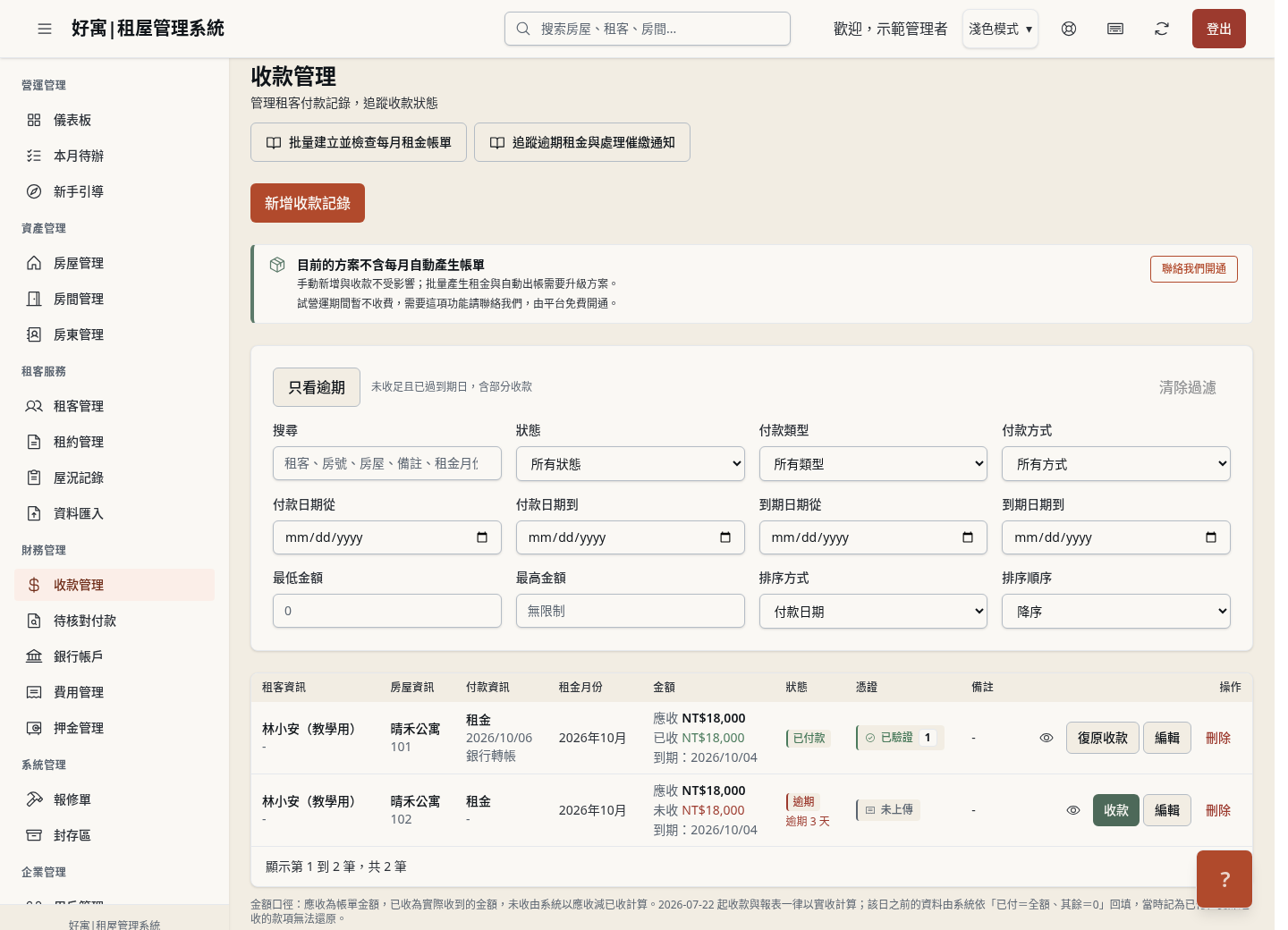Image resolution: width=1288 pixels, height=930 pixels.
Task: Click 復原收款 for the 101 row
Action: 1103,738
